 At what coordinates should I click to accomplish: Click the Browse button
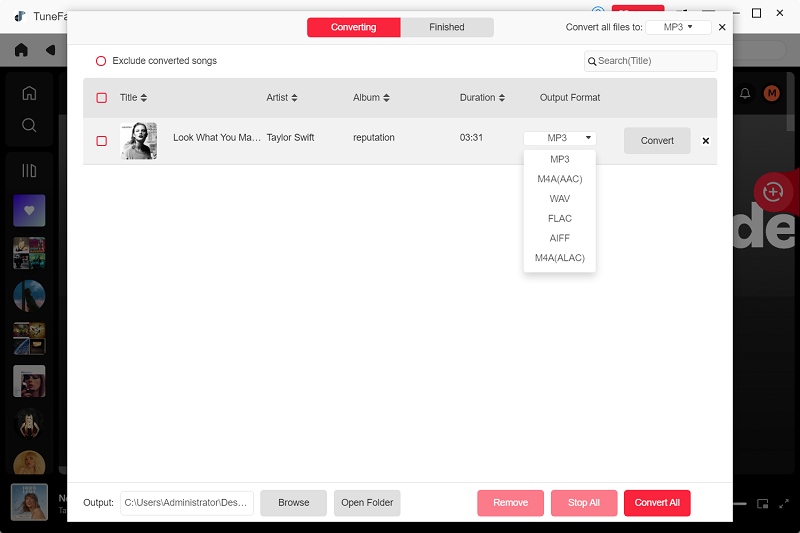[293, 503]
